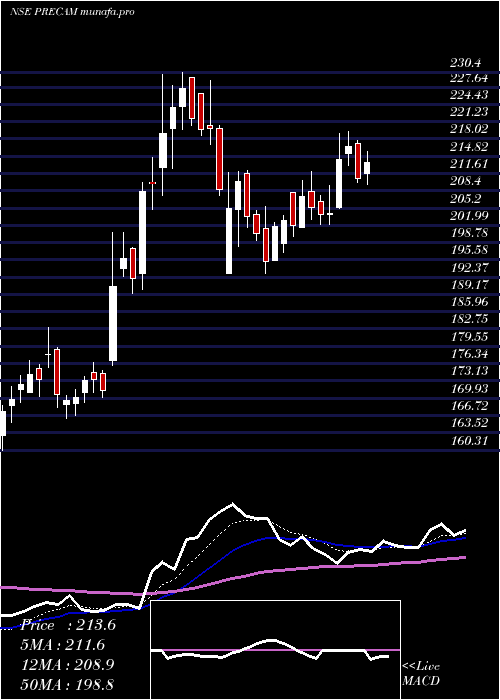The width and height of the screenshot is (500, 700).
Task: Choose the 179.55 axis label
Action: 470,337
